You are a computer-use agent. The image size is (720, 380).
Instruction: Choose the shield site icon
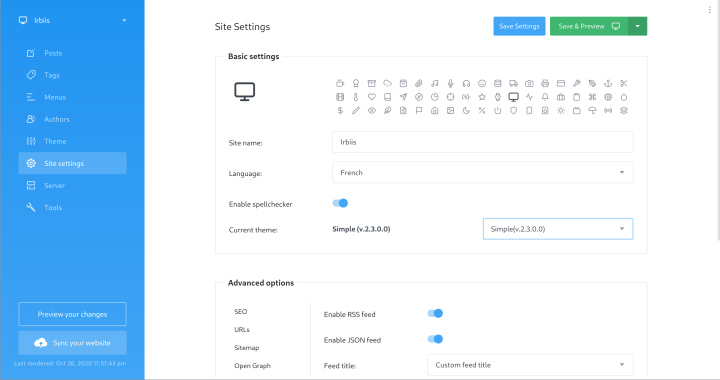coord(513,111)
